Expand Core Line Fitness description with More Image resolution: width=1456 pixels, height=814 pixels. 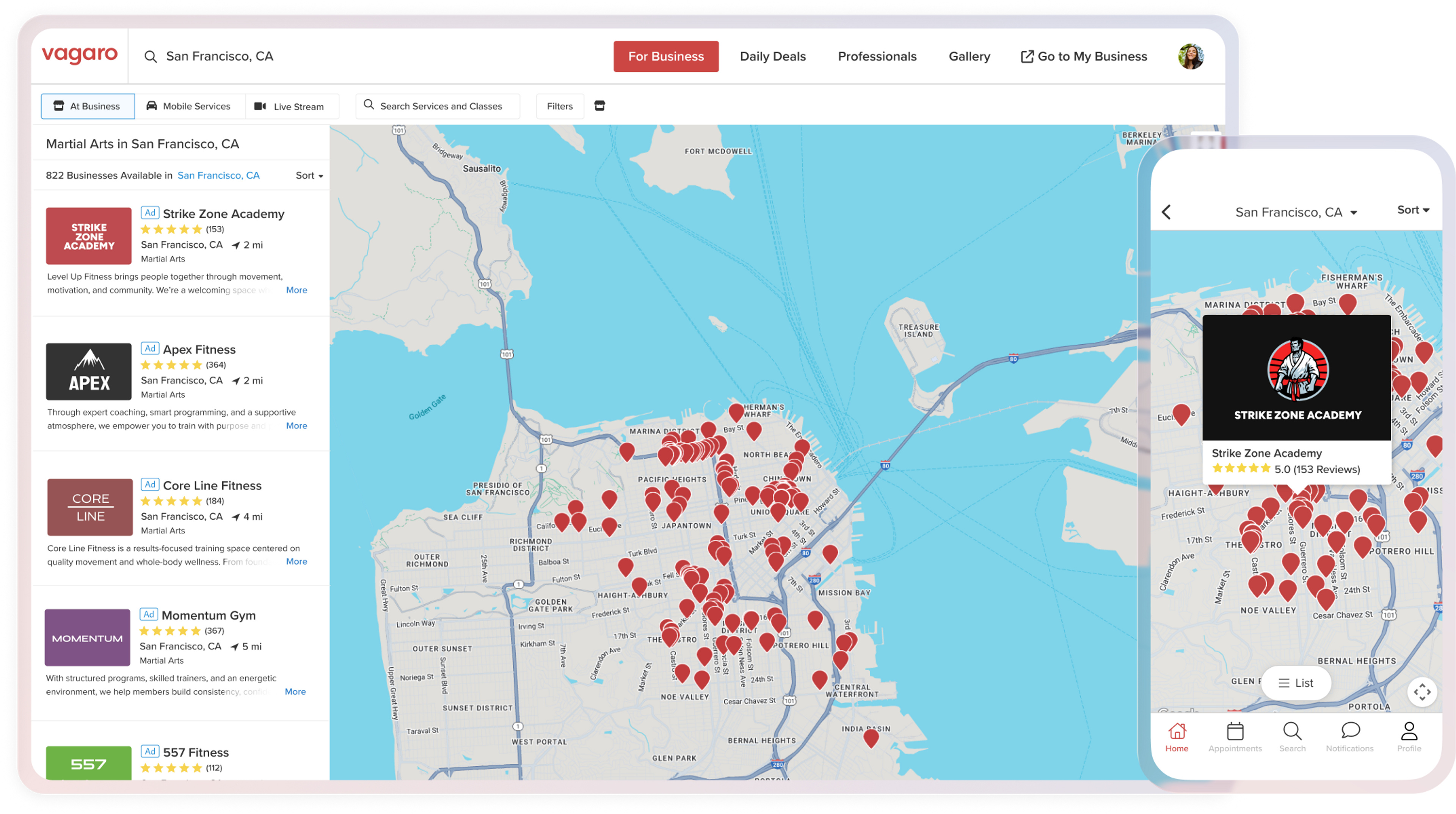coord(297,561)
